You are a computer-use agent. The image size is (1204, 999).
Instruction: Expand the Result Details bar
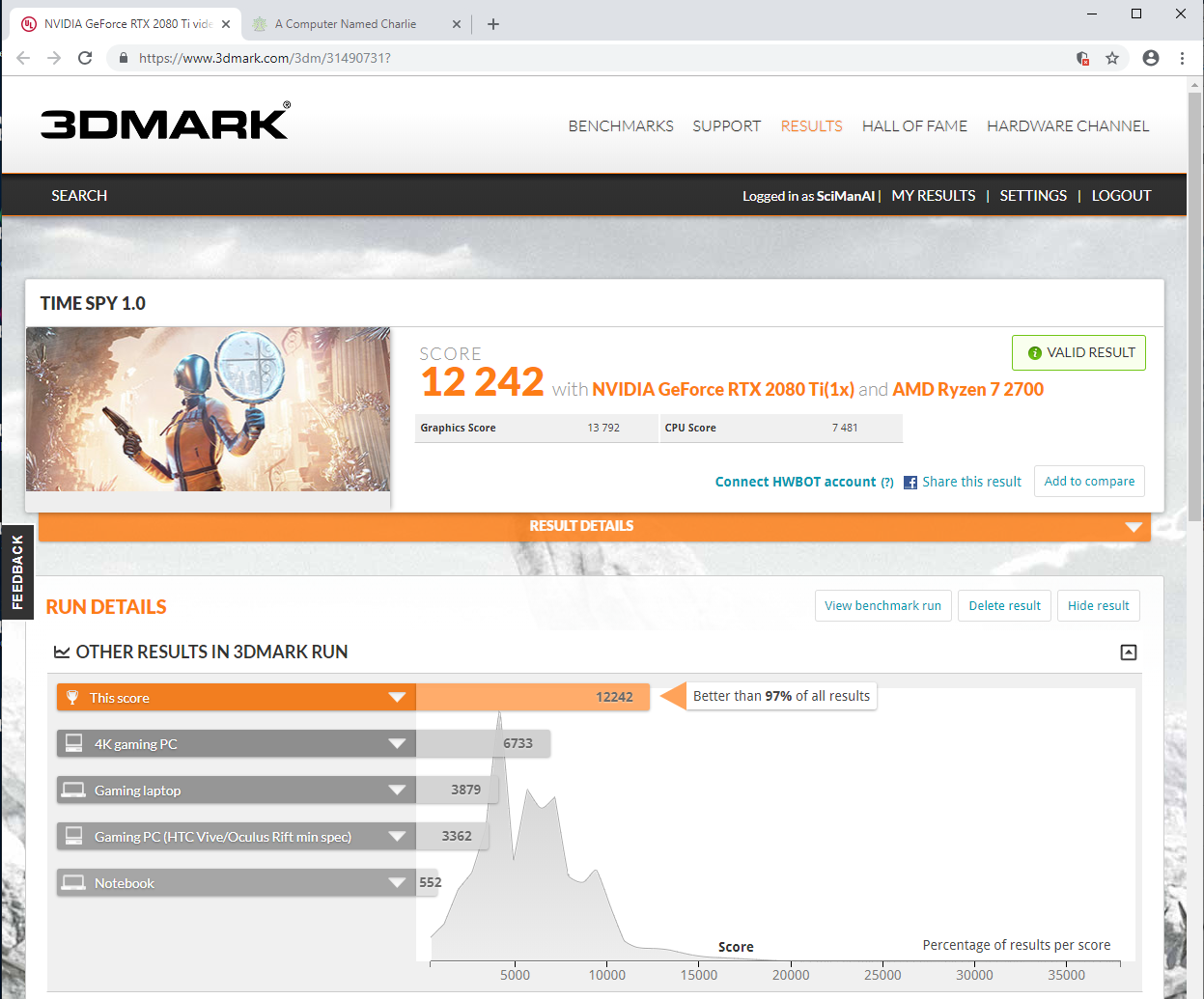pos(1134,527)
